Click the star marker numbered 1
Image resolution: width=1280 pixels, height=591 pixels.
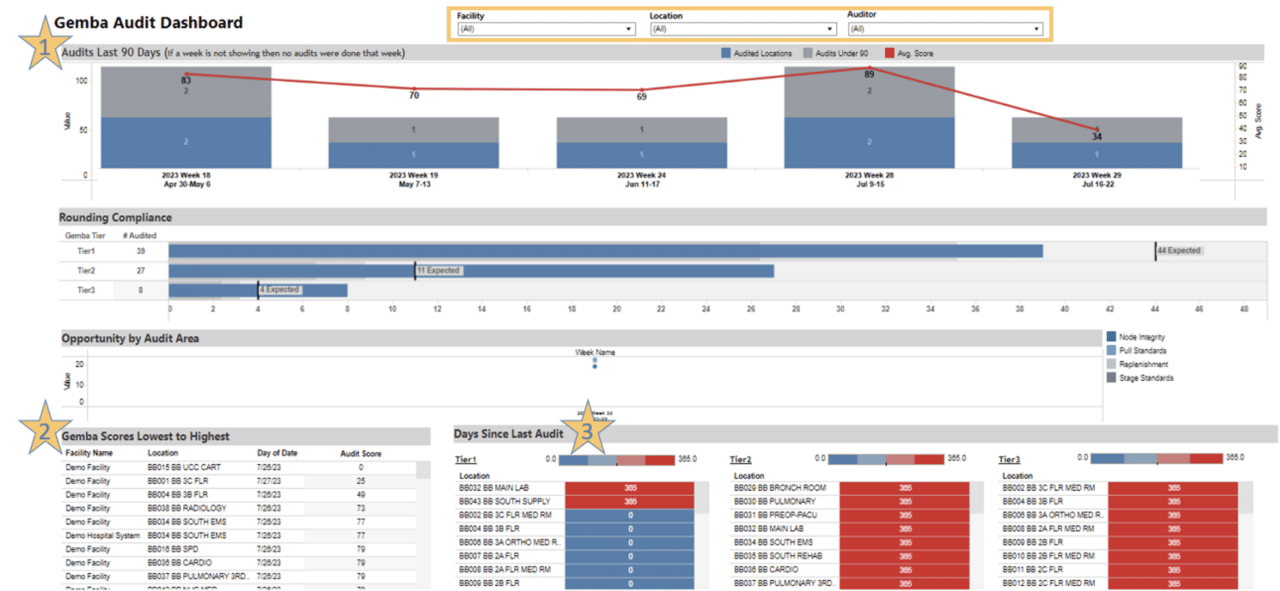(x=43, y=47)
